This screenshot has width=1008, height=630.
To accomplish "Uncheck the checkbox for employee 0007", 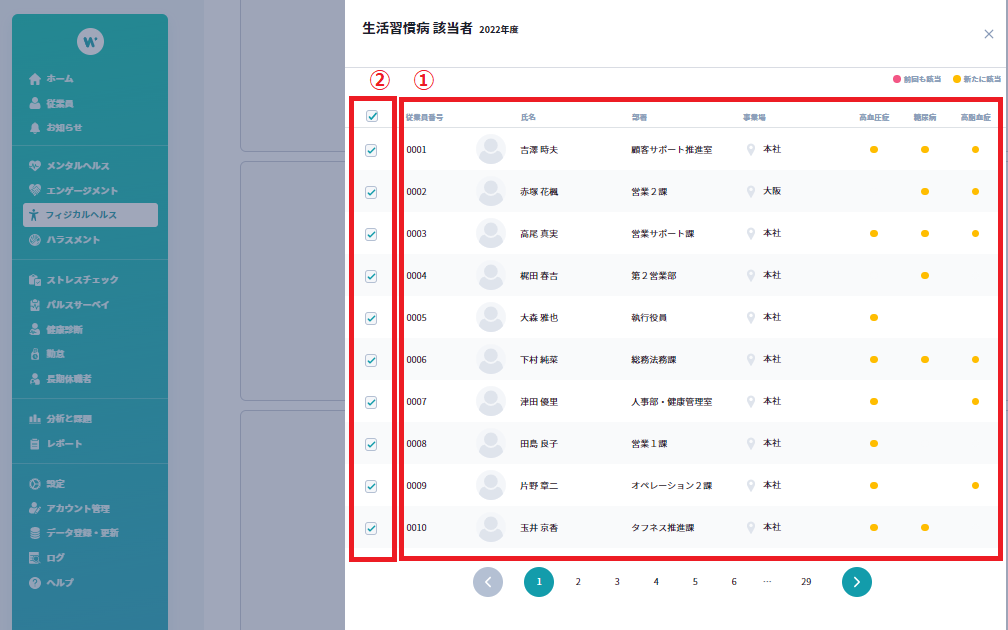I will tap(371, 402).
